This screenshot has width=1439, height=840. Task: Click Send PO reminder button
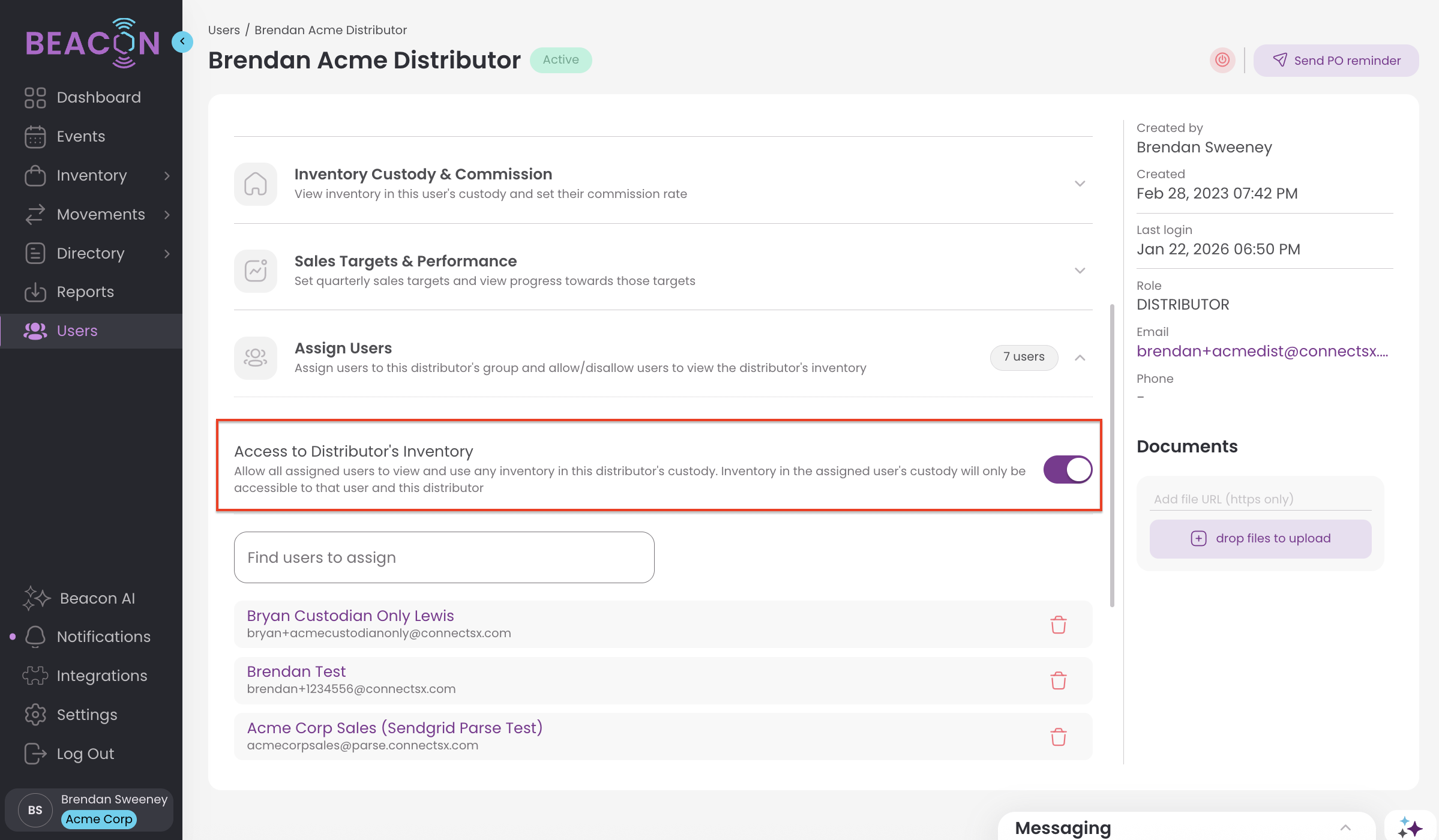1336,60
